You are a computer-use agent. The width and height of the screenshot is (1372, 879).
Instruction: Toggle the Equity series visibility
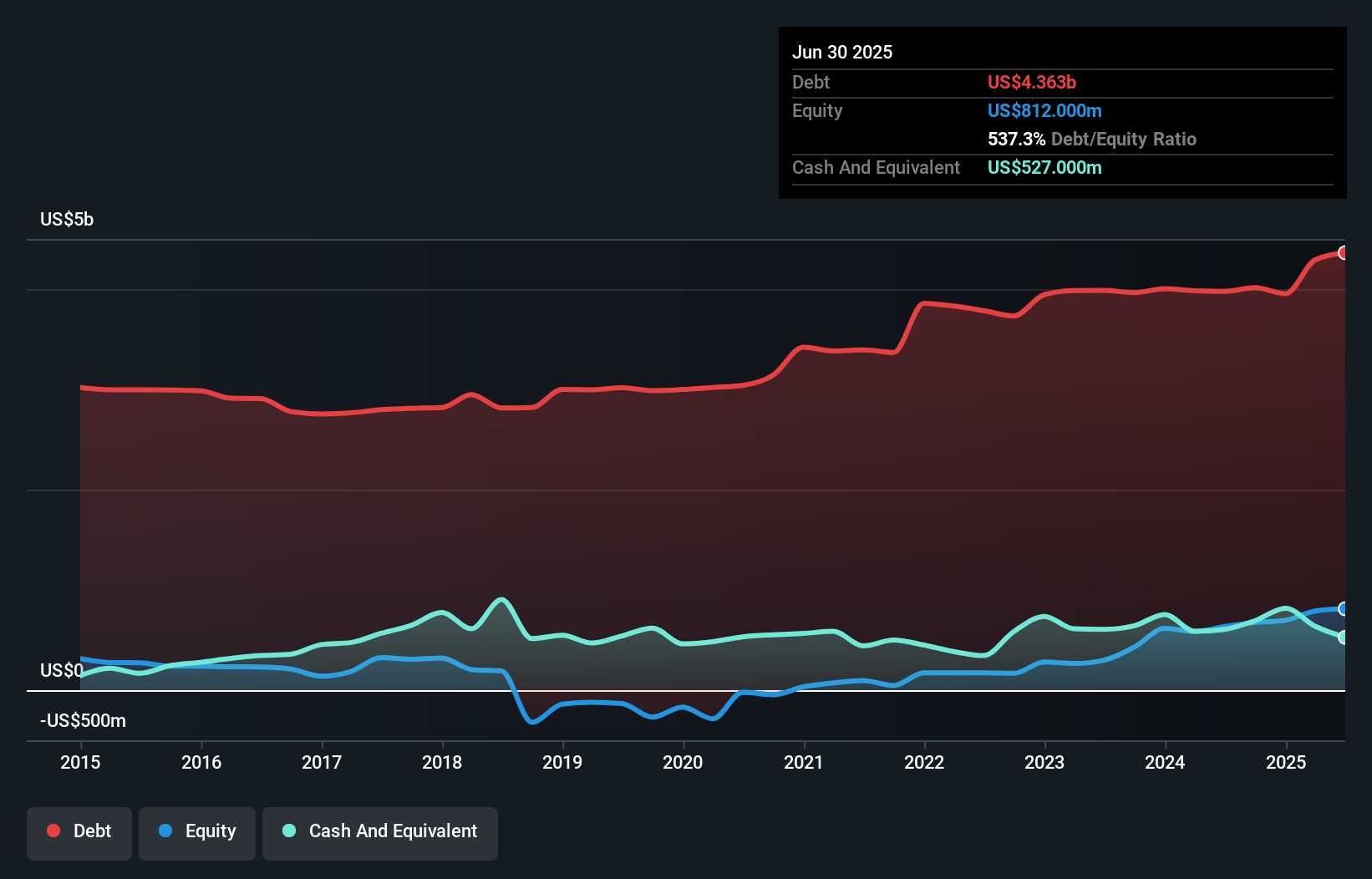coord(197,831)
